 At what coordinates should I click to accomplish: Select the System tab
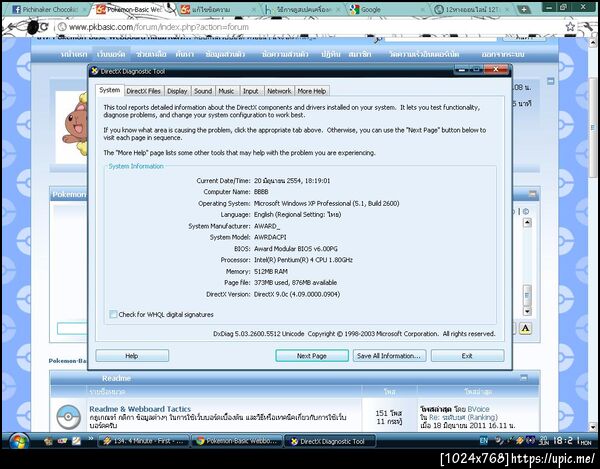109,90
